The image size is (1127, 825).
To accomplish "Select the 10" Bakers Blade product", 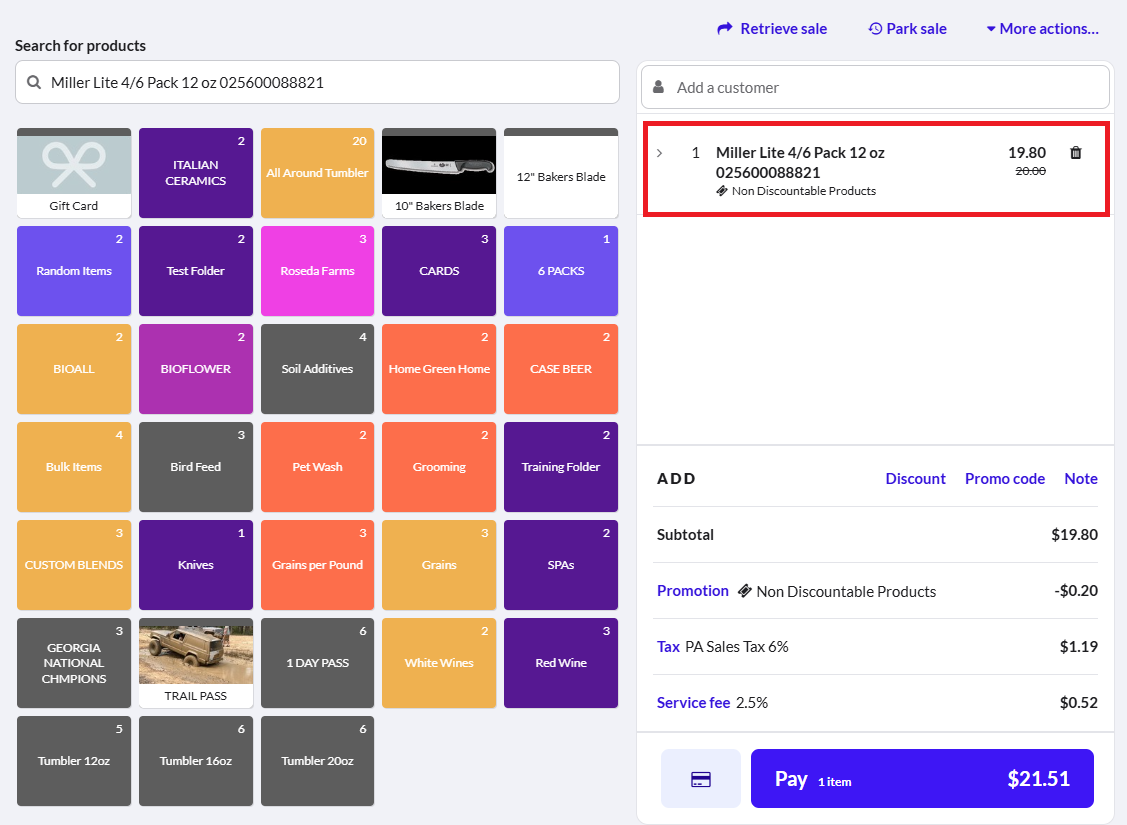I will tap(439, 173).
